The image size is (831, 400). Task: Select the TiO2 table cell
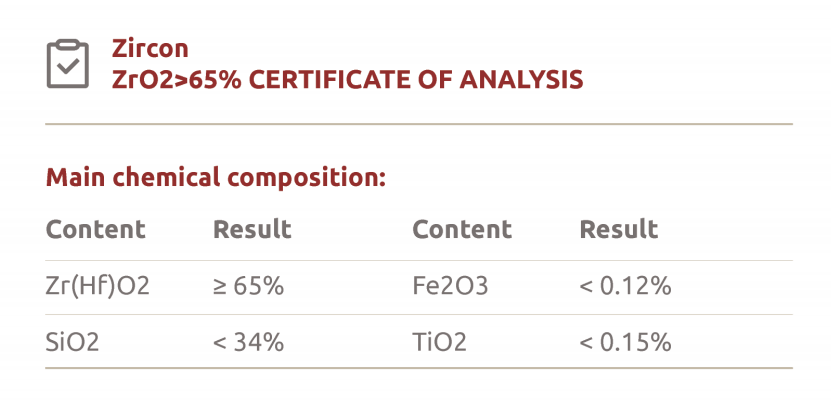439,342
